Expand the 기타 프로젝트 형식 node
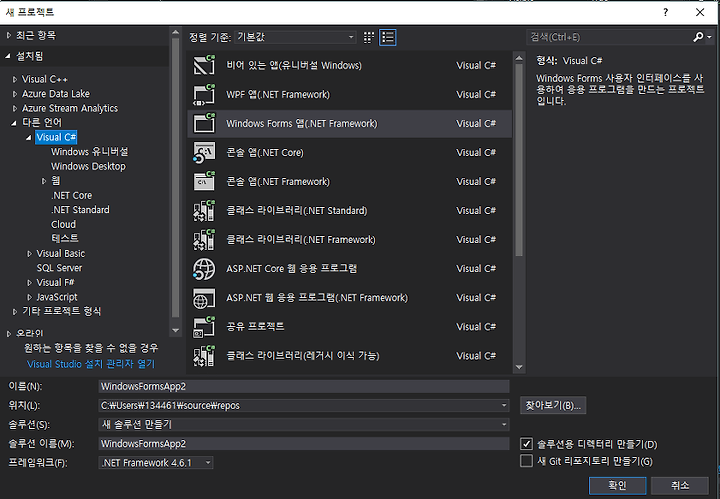Screen dimensions: 720x499 coord(15,311)
